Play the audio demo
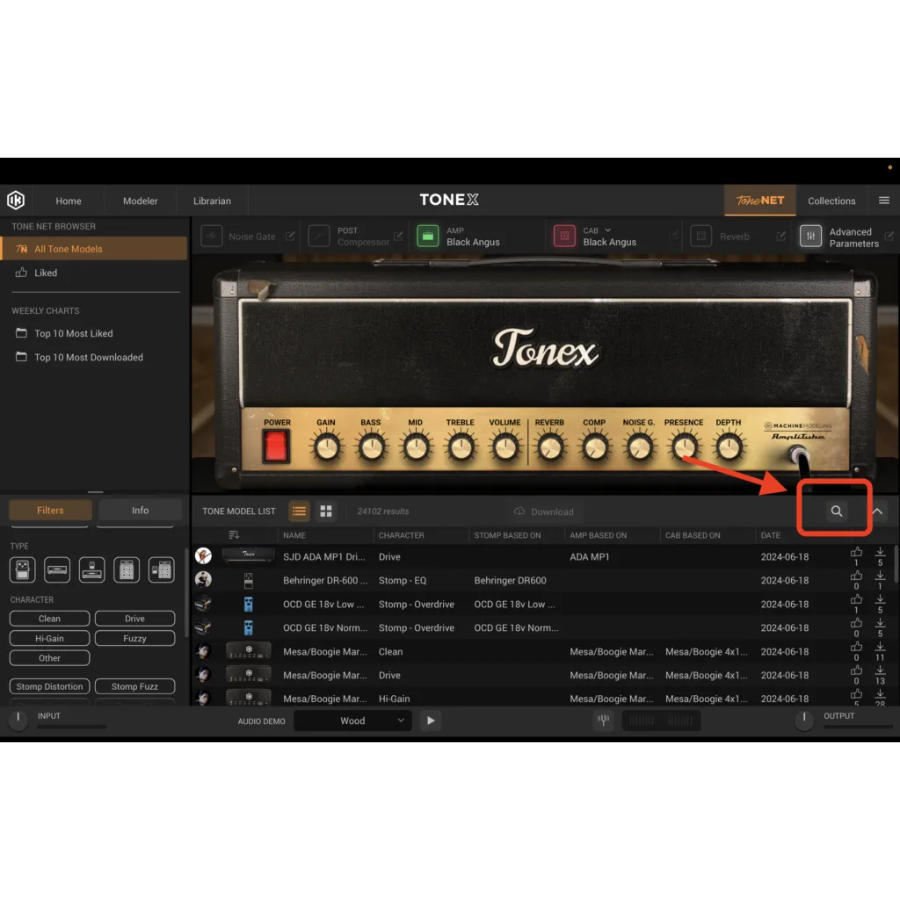Screen dimensions: 900x900 click(430, 720)
